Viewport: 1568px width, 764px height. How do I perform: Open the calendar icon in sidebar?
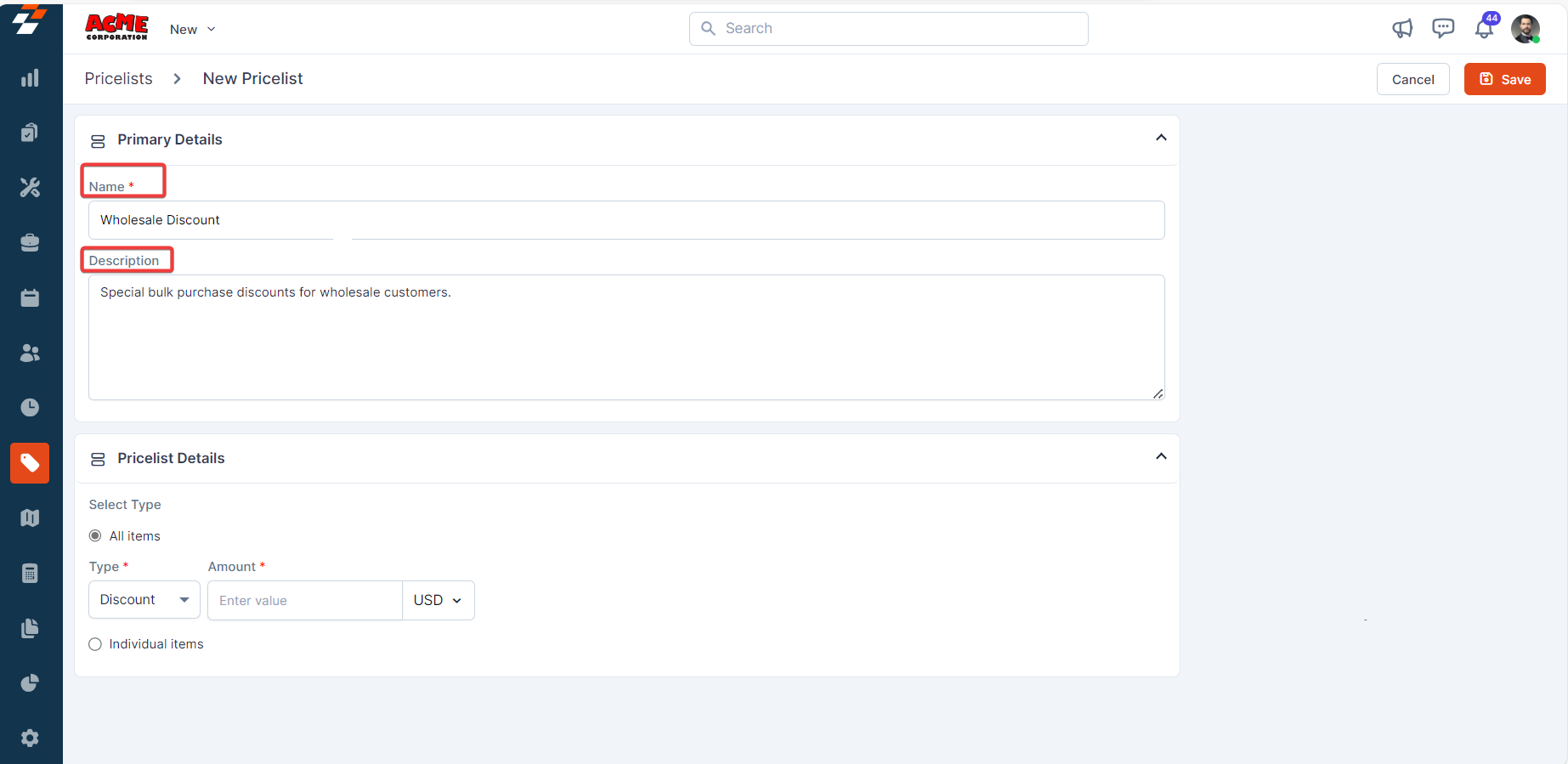30,297
